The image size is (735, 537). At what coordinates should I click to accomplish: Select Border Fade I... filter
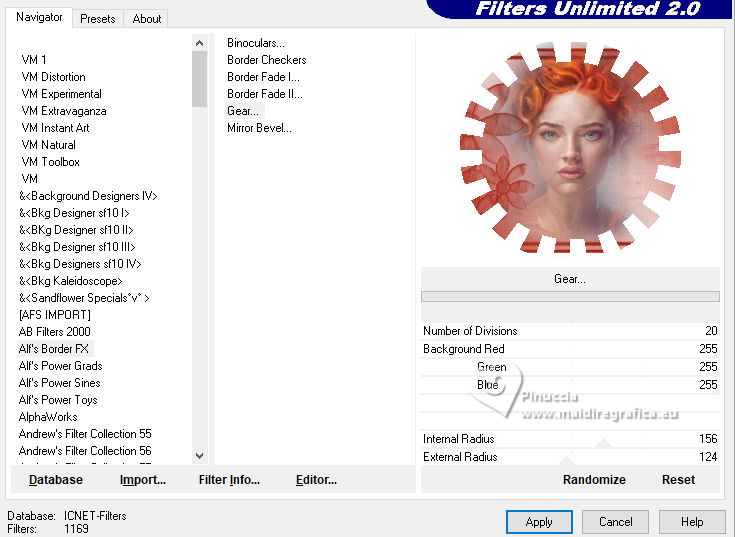coord(263,77)
